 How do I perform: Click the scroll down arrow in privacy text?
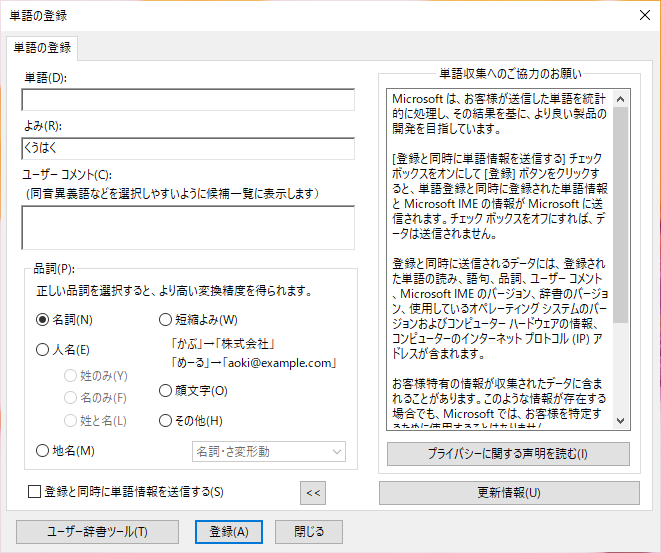point(621,421)
